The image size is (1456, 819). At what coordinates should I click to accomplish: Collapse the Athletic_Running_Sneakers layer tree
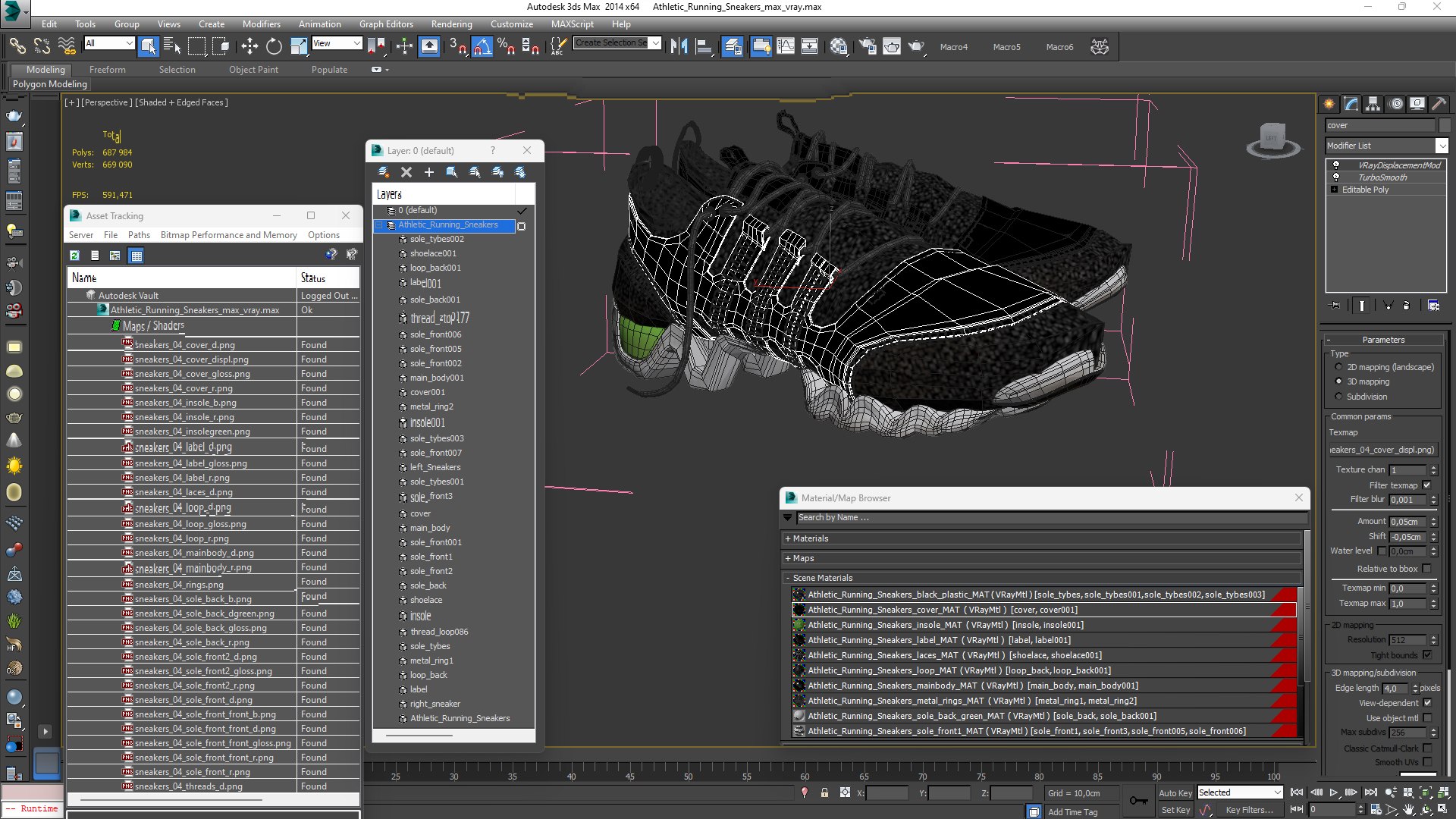tap(379, 225)
